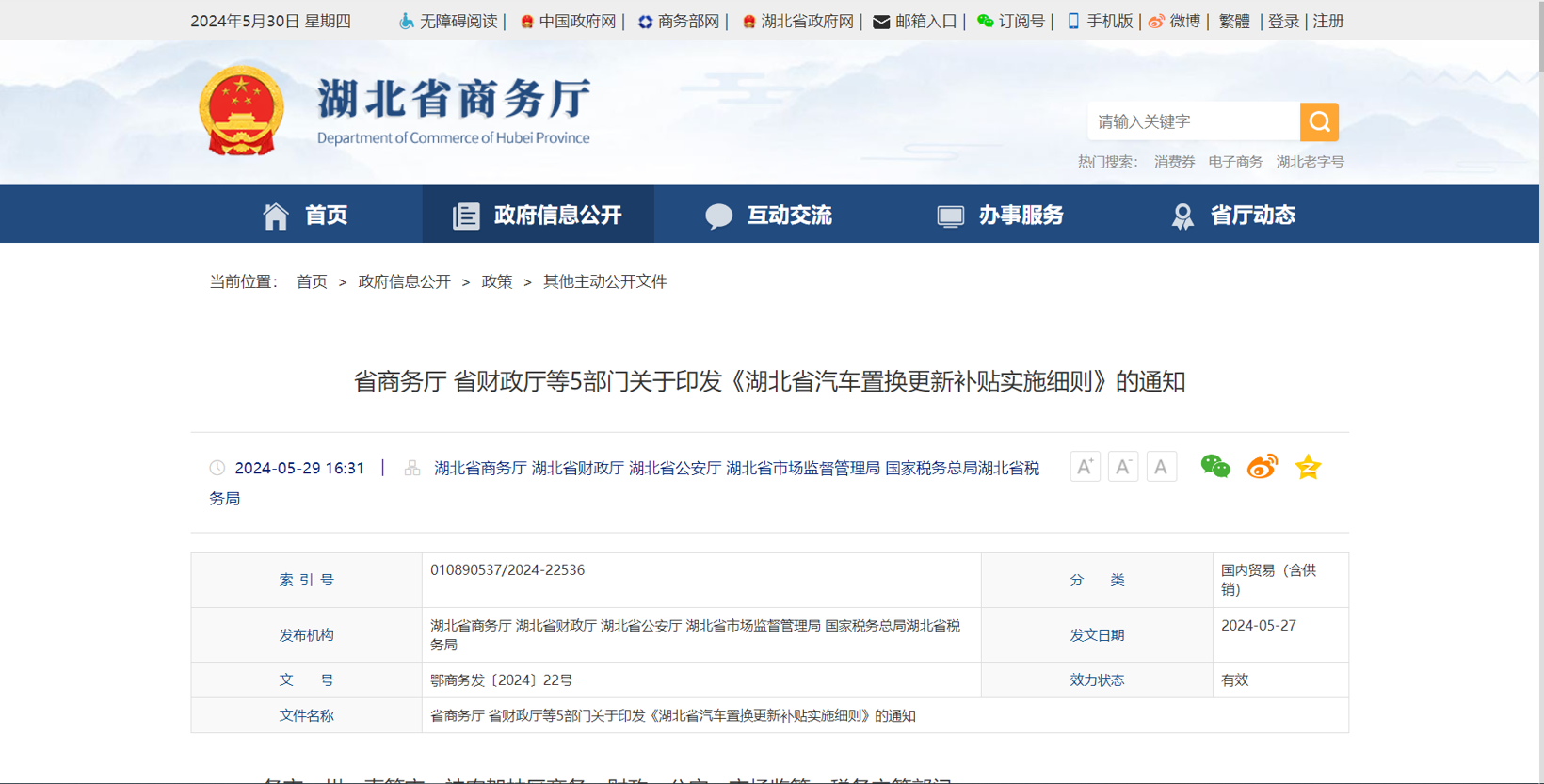Open 政府信息公开 navigation tab
The width and height of the screenshot is (1544, 784).
(538, 216)
